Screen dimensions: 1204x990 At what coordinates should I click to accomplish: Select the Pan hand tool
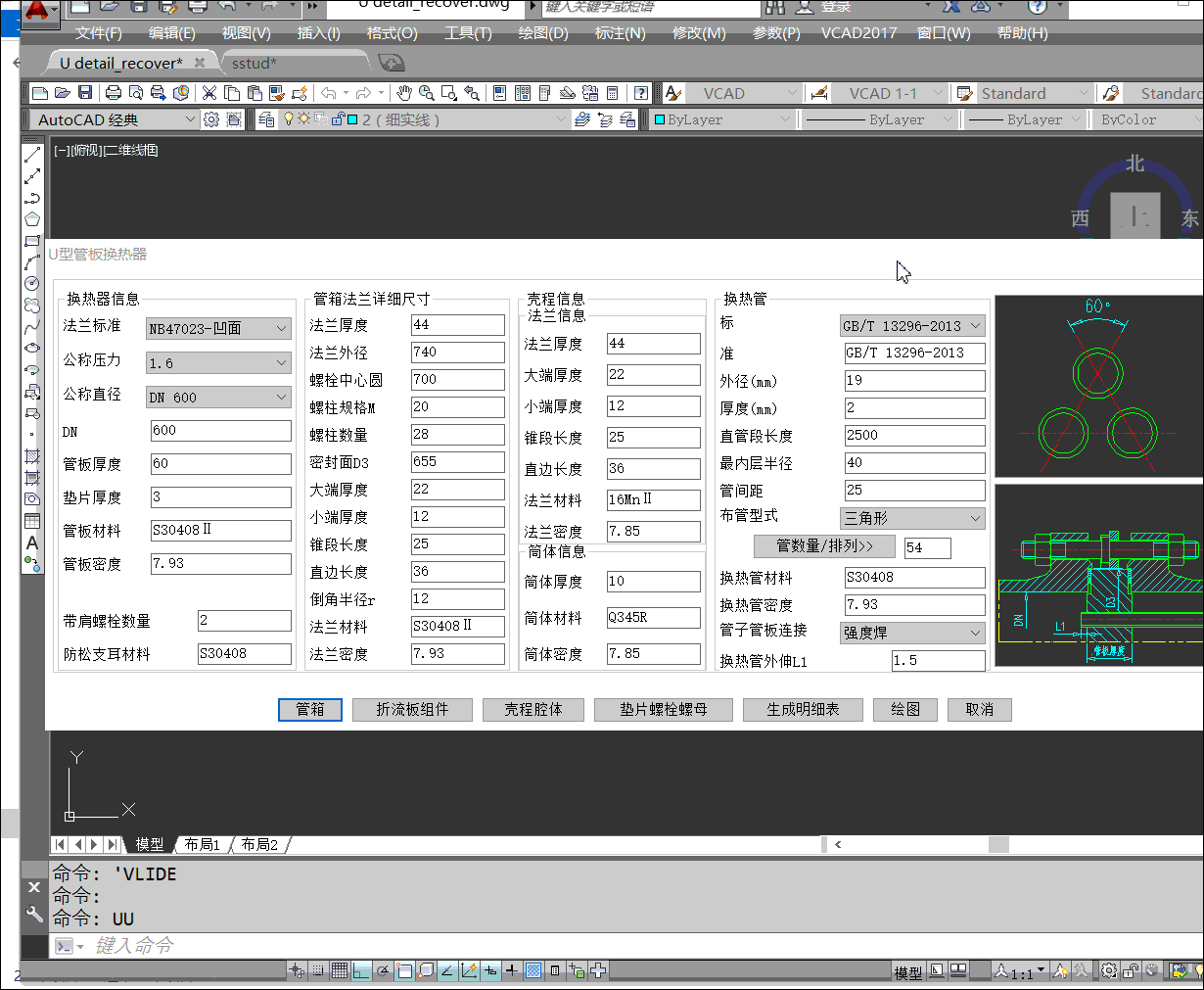[x=403, y=93]
